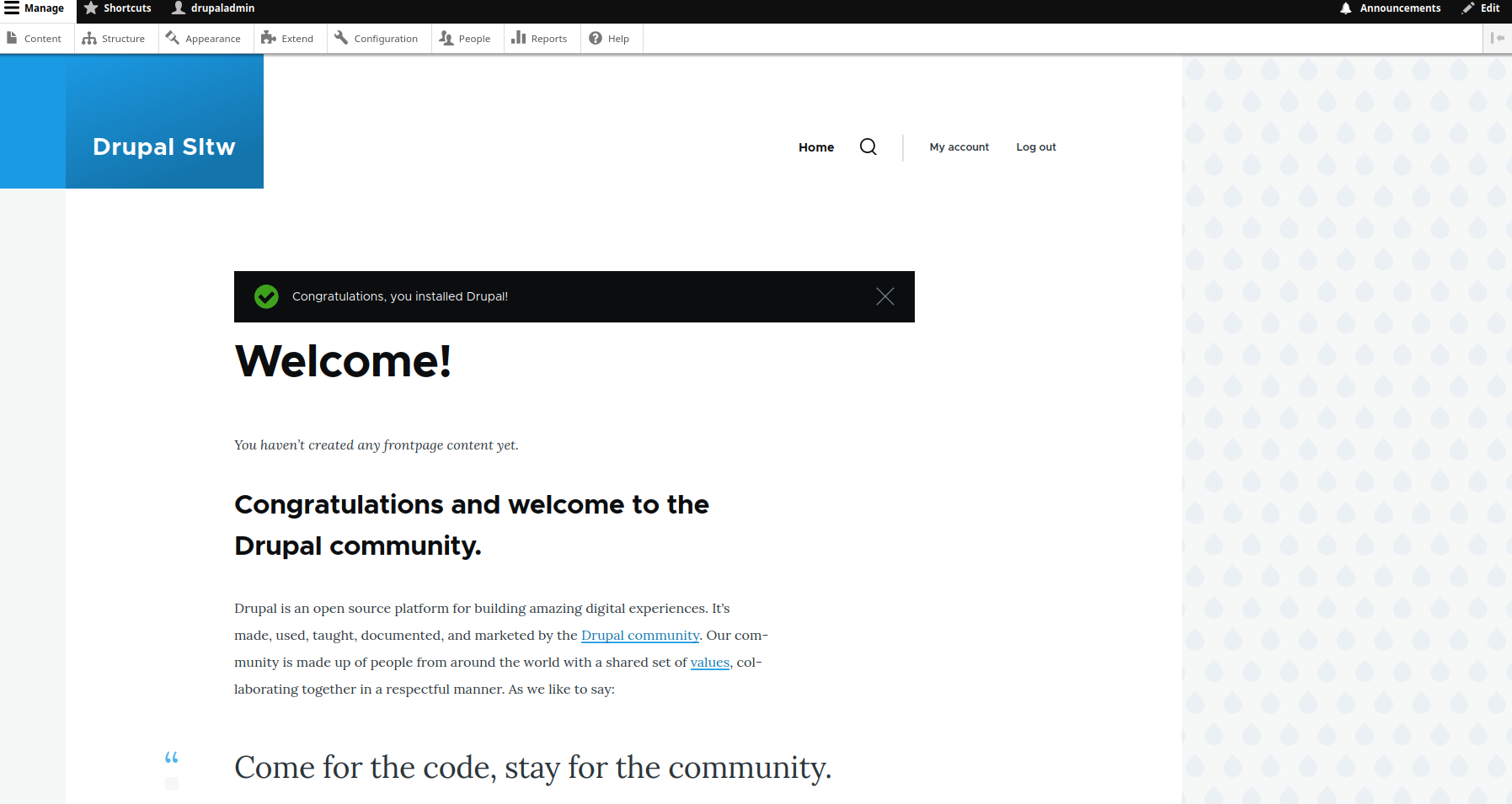Dismiss the installation success message
Viewport: 1512px width, 804px height.
tap(884, 296)
